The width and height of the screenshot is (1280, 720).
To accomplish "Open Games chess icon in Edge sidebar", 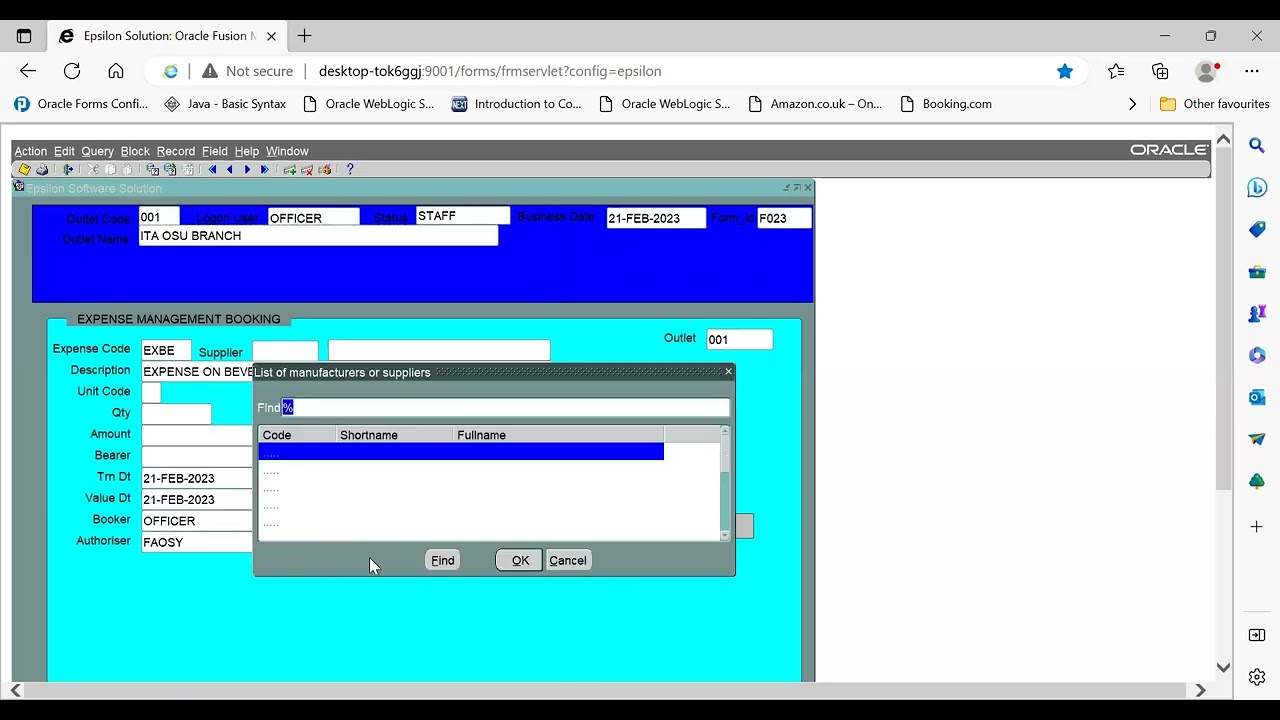I will pyautogui.click(x=1257, y=314).
